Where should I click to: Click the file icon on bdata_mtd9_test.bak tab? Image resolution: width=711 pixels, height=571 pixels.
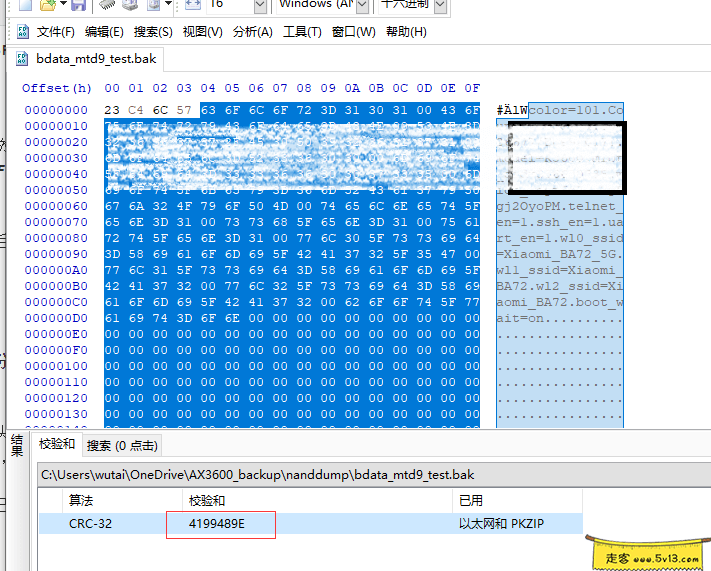[22, 59]
